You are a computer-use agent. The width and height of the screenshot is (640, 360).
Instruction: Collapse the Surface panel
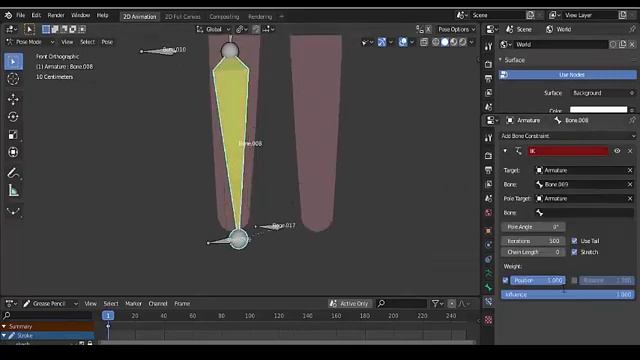500,60
